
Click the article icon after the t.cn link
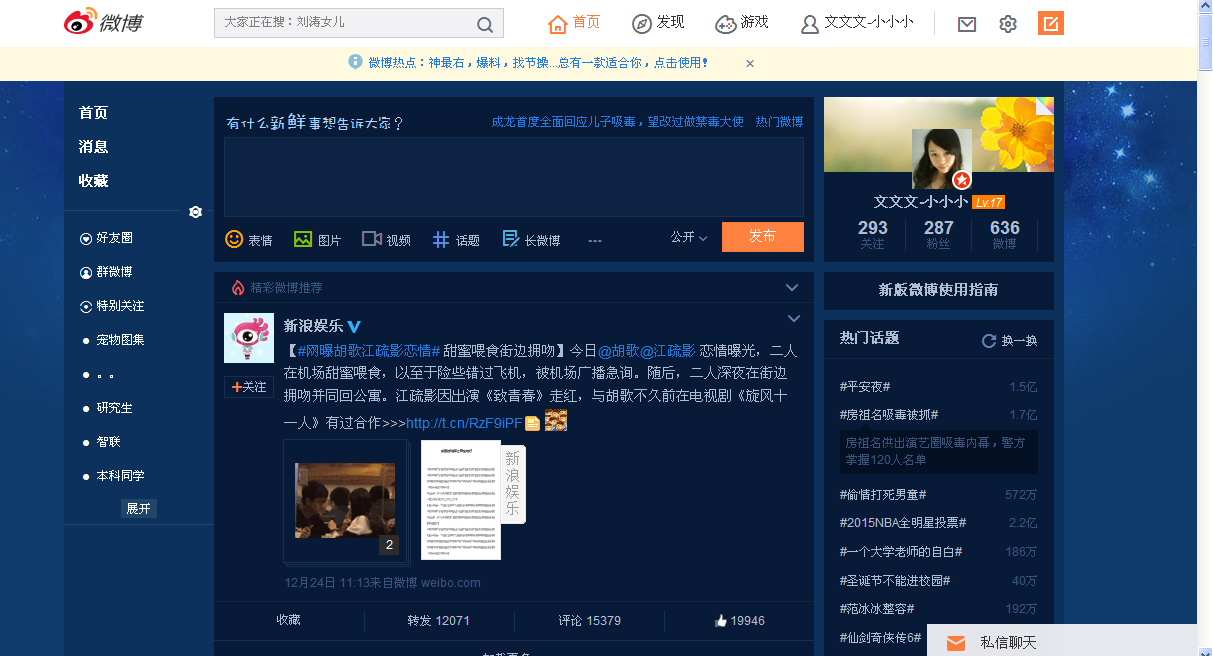pos(533,423)
